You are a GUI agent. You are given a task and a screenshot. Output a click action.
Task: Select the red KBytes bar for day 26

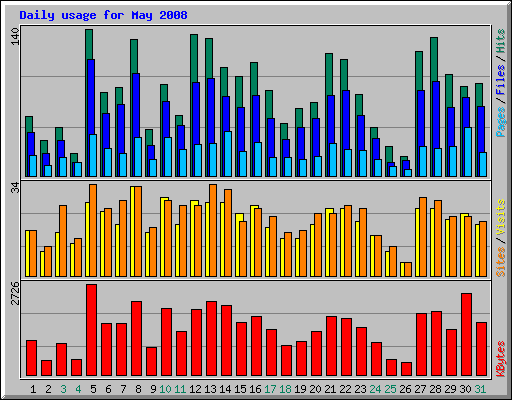pyautogui.click(x=407, y=369)
